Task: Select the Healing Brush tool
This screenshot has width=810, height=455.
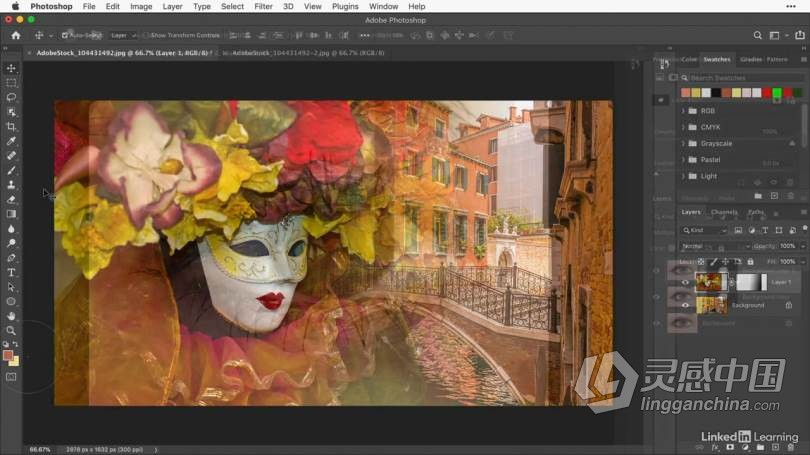Action: click(11, 155)
